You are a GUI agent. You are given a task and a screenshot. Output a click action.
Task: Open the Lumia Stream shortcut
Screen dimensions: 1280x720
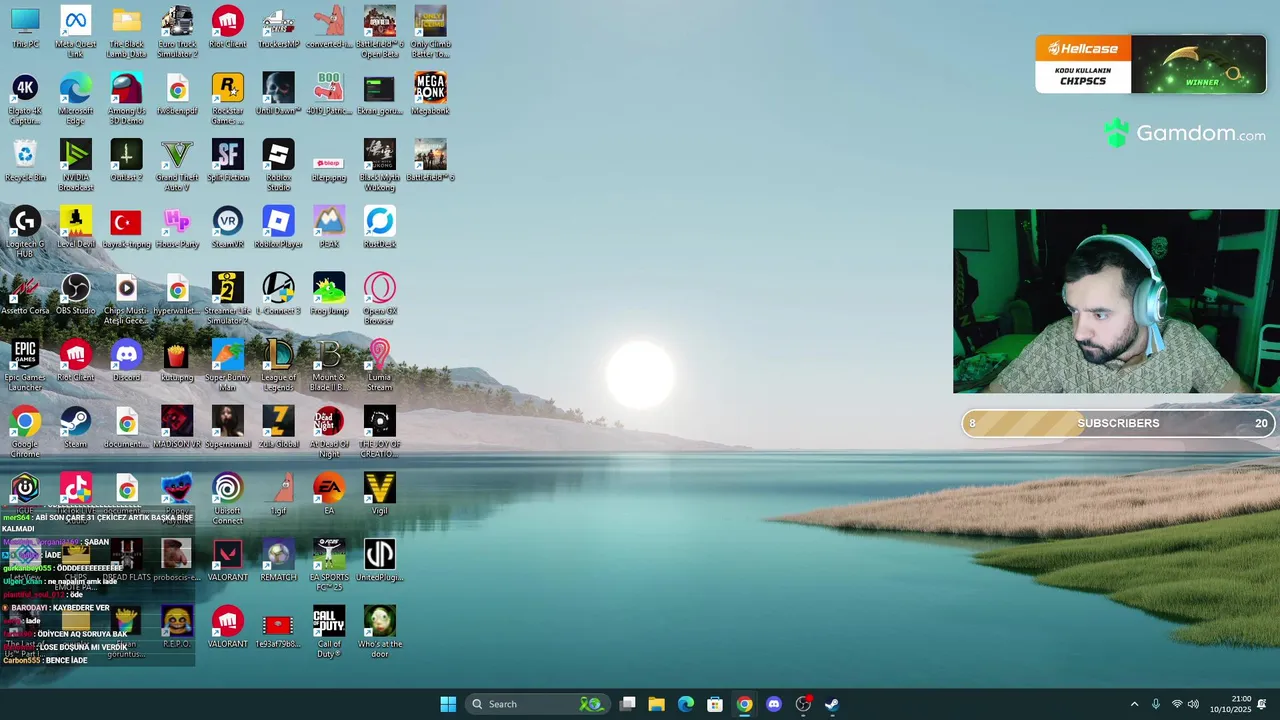coord(380,365)
